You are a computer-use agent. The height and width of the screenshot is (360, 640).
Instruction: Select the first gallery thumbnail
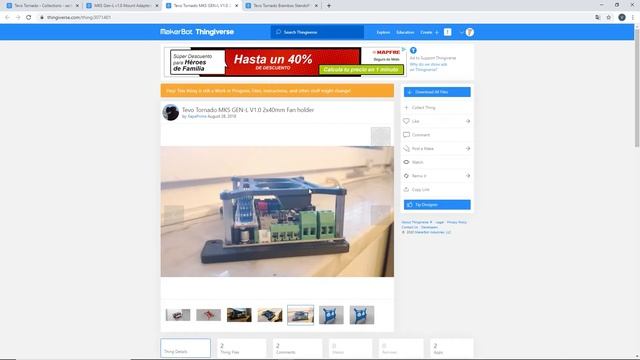point(178,315)
